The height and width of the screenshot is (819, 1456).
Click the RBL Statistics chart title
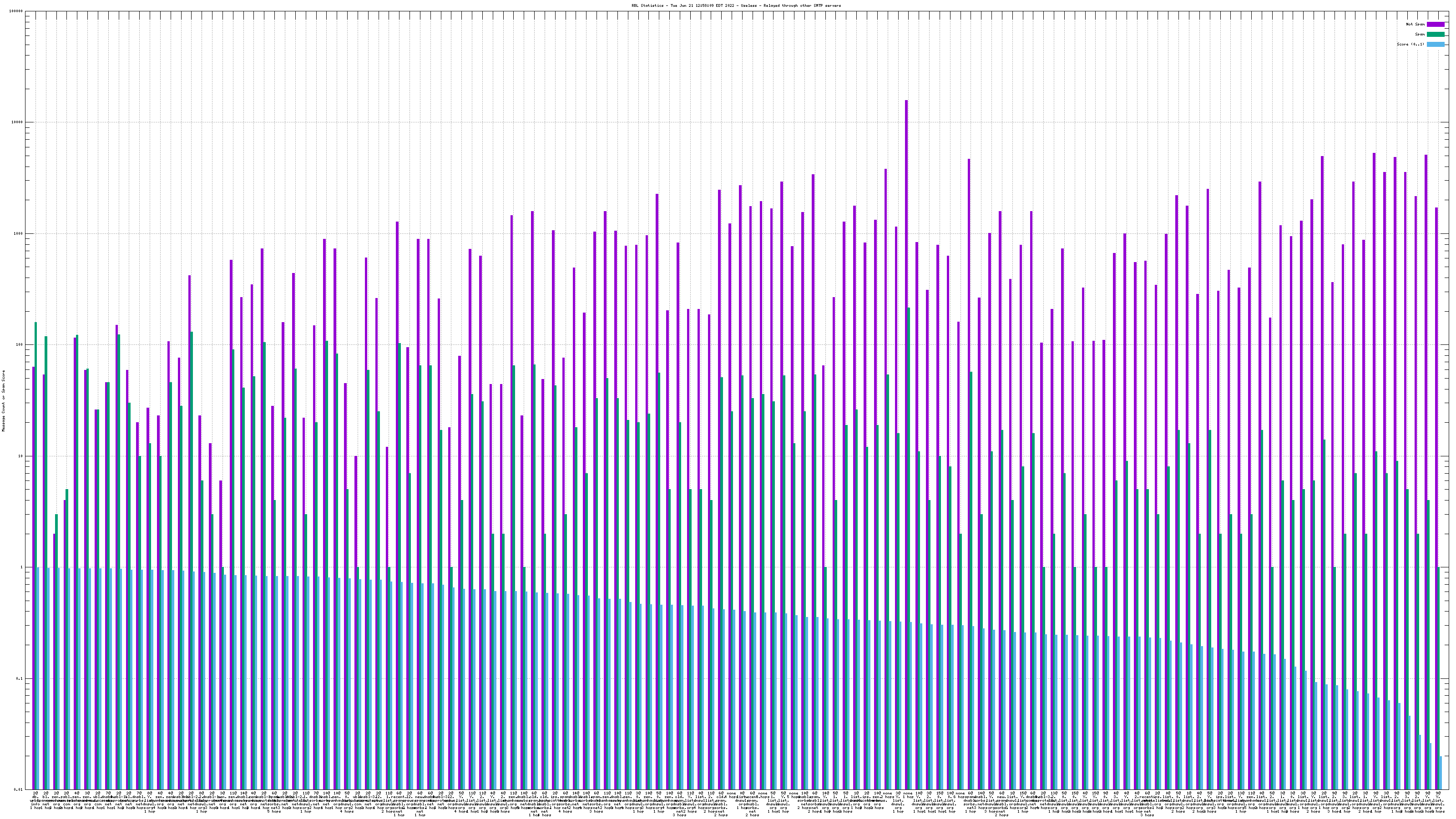(736, 5)
